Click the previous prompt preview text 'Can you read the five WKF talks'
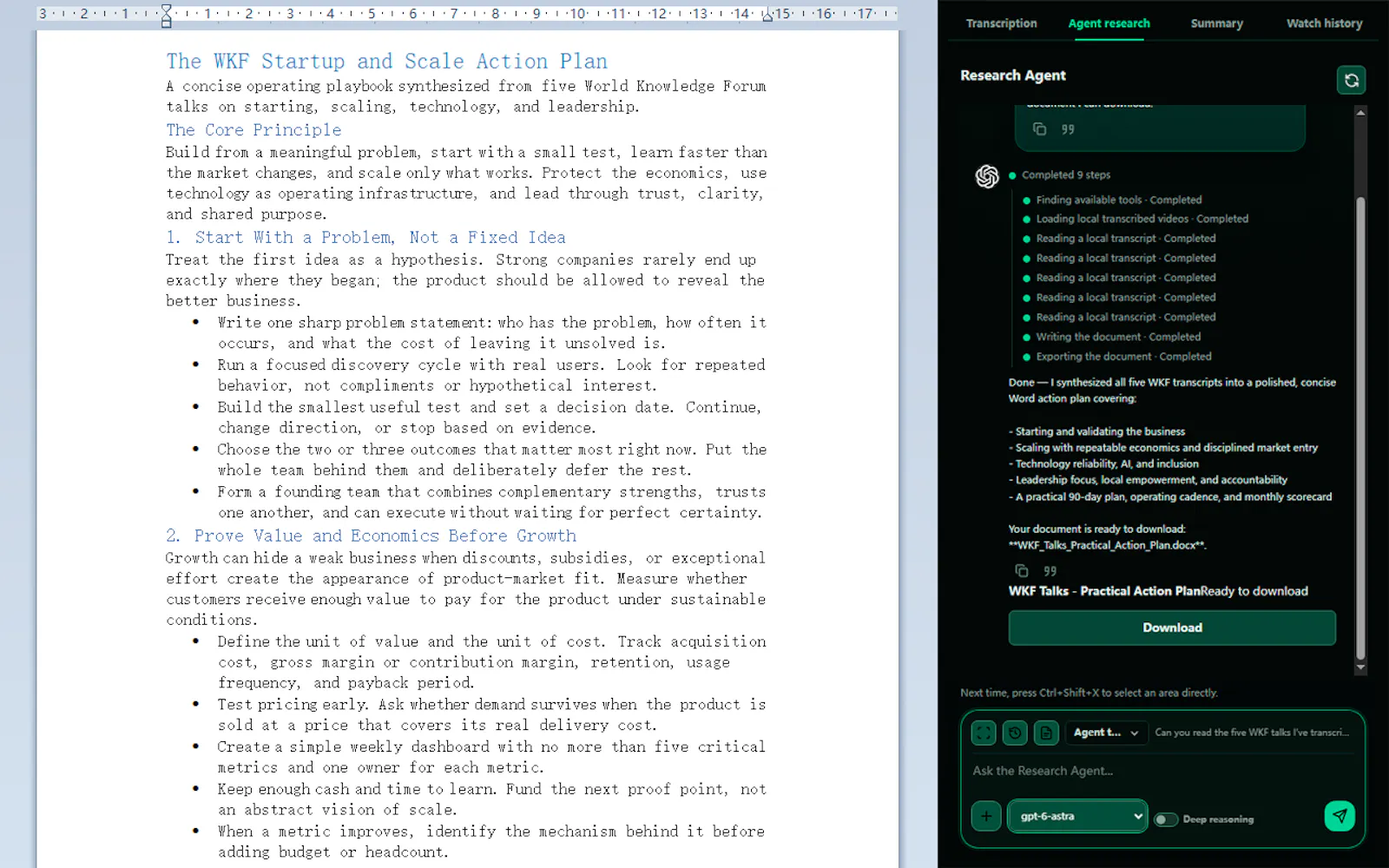 click(1252, 733)
